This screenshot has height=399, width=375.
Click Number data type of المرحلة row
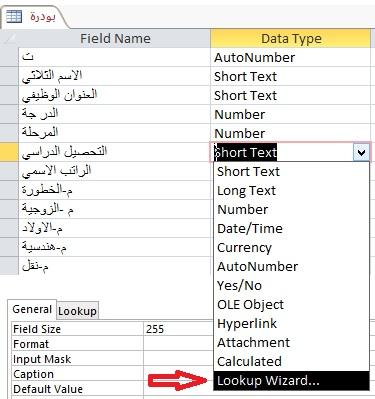coord(291,133)
